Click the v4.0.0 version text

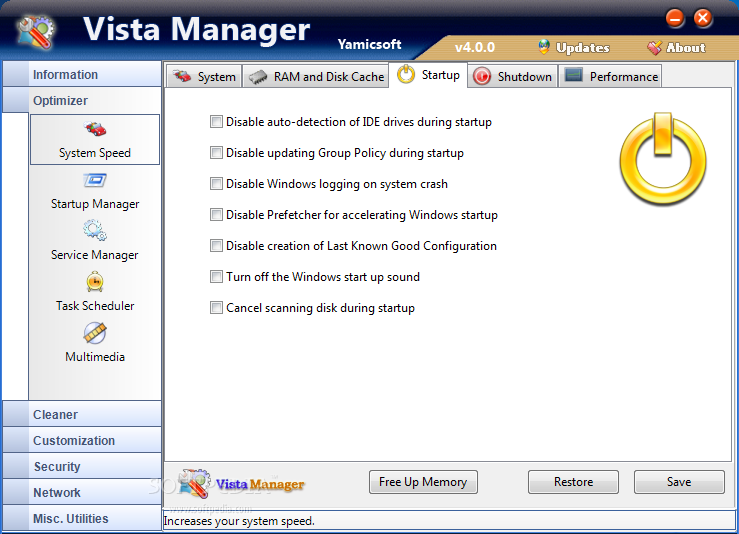475,48
